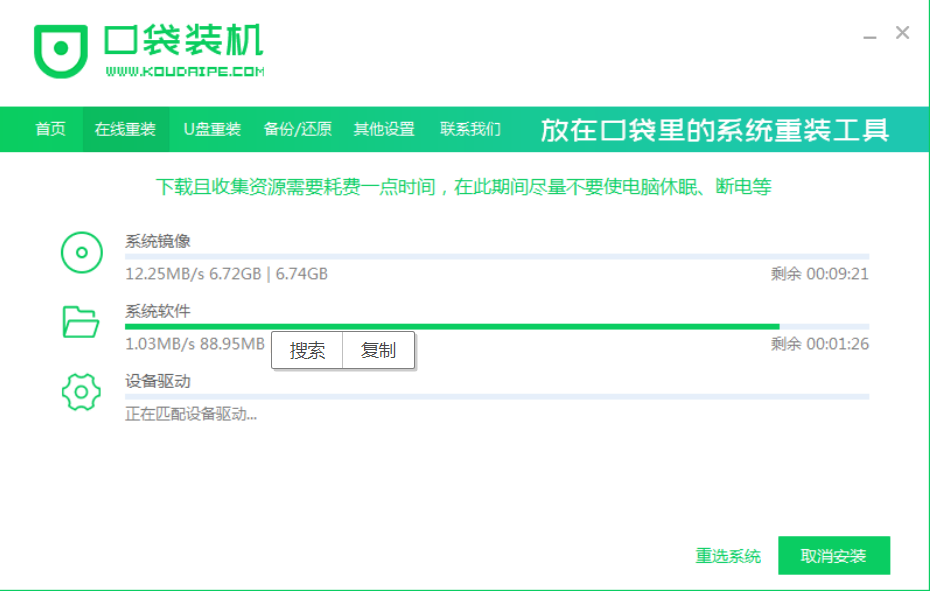Choose 复制 in the popup menu
Viewport: 934px width, 592px height.
tap(378, 350)
